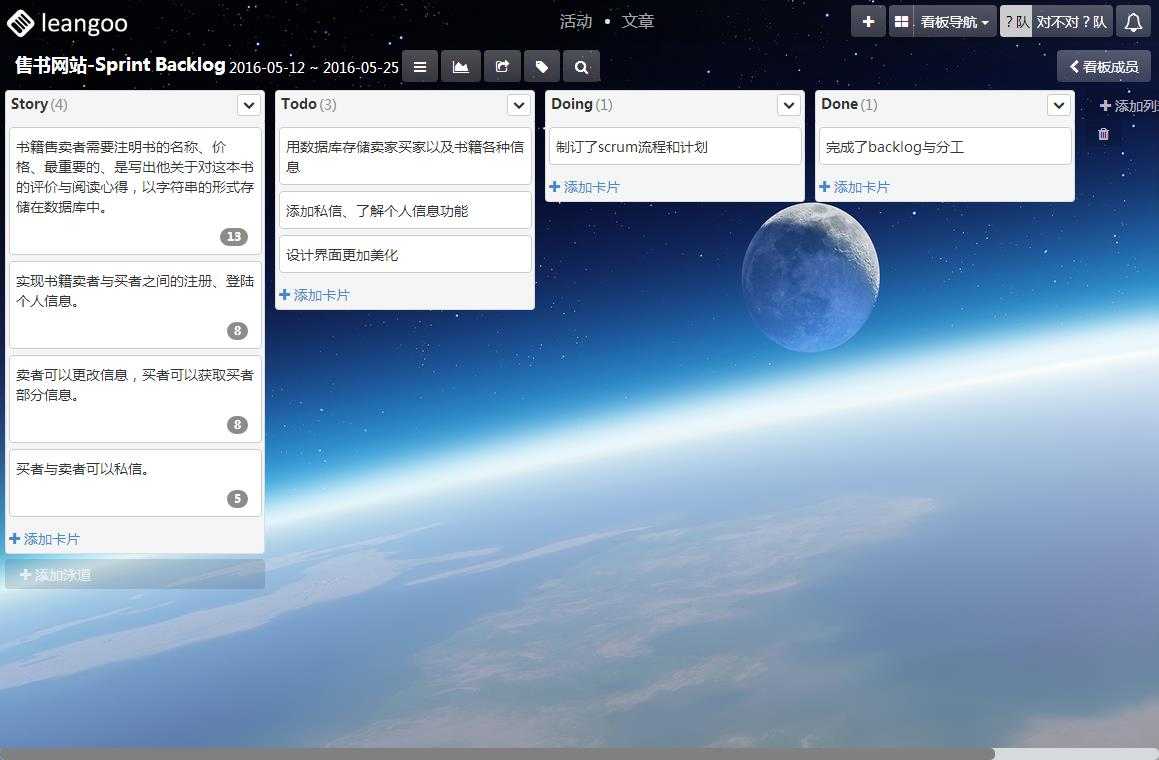Open the board statistics chart icon
The image size is (1159, 760).
click(x=461, y=66)
